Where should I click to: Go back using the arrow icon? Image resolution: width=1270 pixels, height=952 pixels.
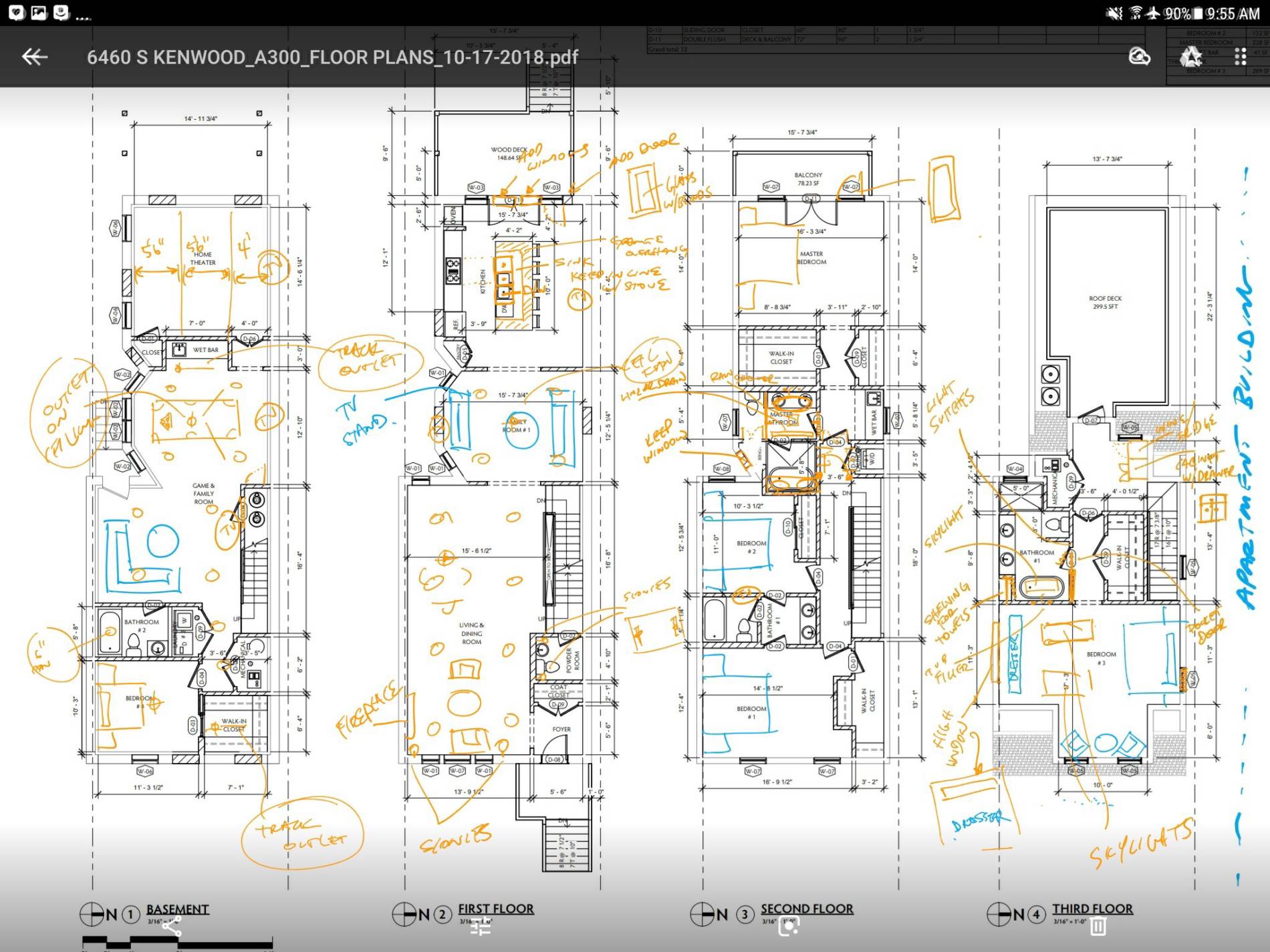click(35, 57)
